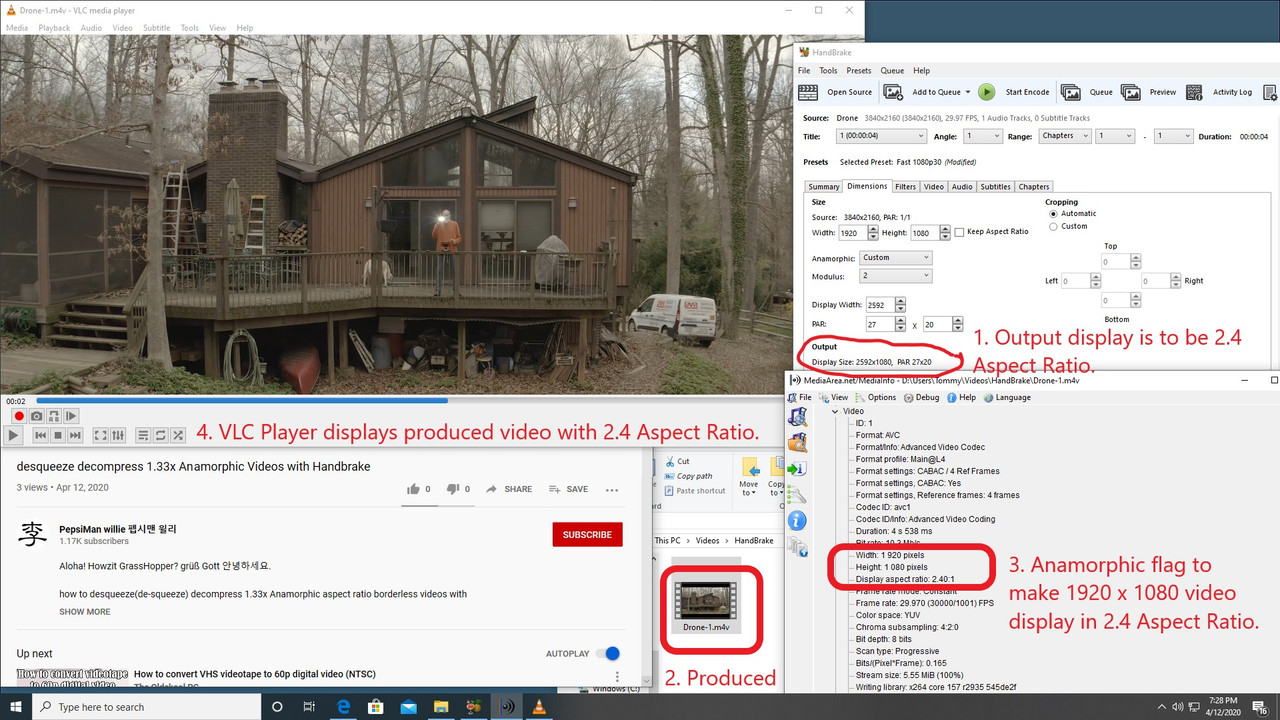Show the VLC playlist
The width and height of the screenshot is (1280, 720).
point(143,435)
